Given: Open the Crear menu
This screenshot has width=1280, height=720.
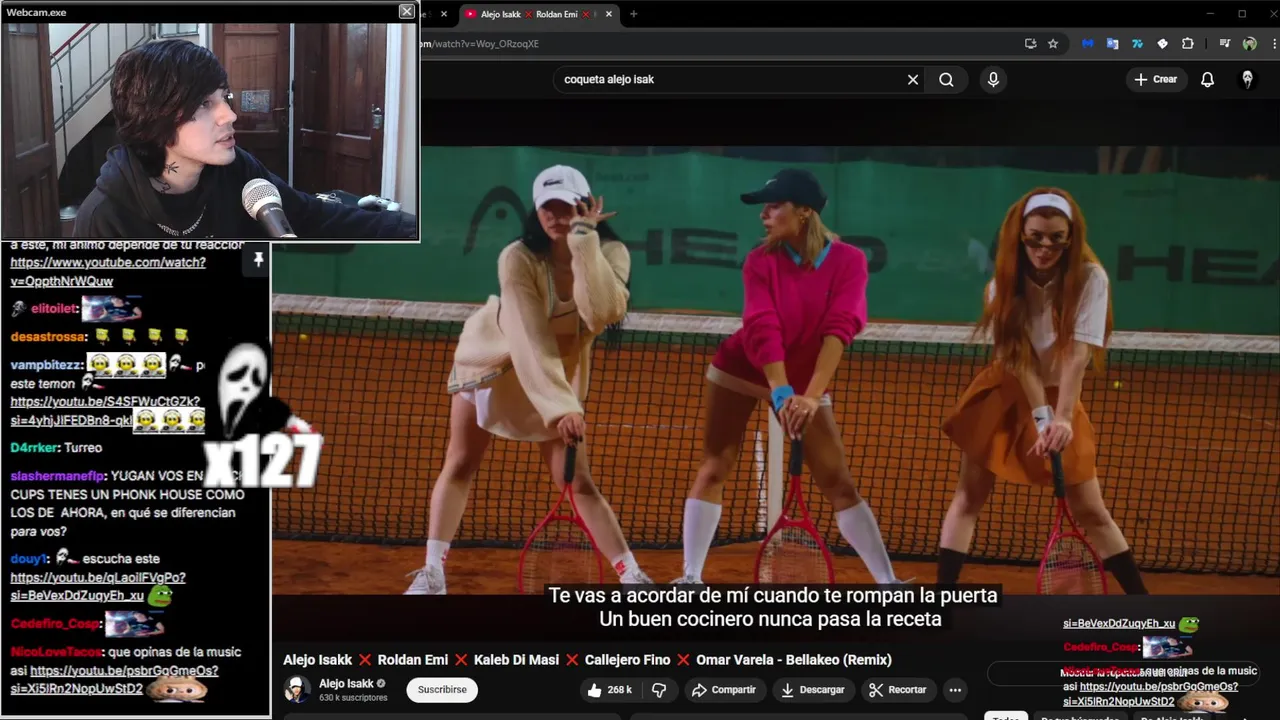Looking at the screenshot, I should (1156, 79).
